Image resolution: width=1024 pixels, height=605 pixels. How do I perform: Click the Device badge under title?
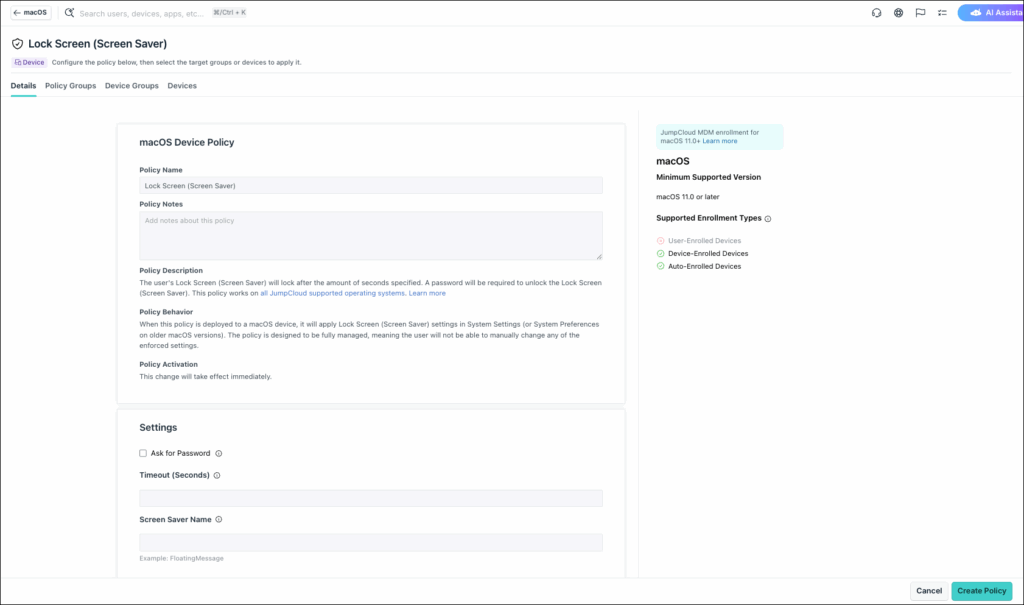pos(29,63)
